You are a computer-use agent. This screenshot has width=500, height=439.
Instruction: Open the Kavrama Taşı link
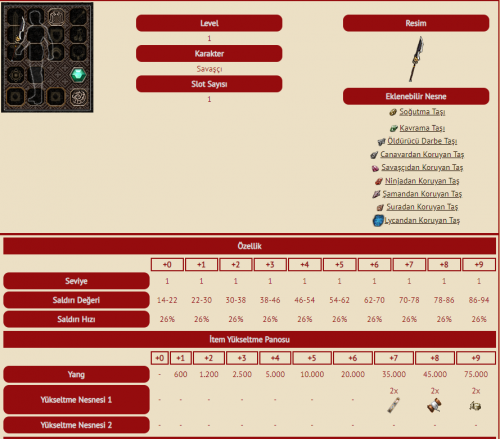(422, 128)
